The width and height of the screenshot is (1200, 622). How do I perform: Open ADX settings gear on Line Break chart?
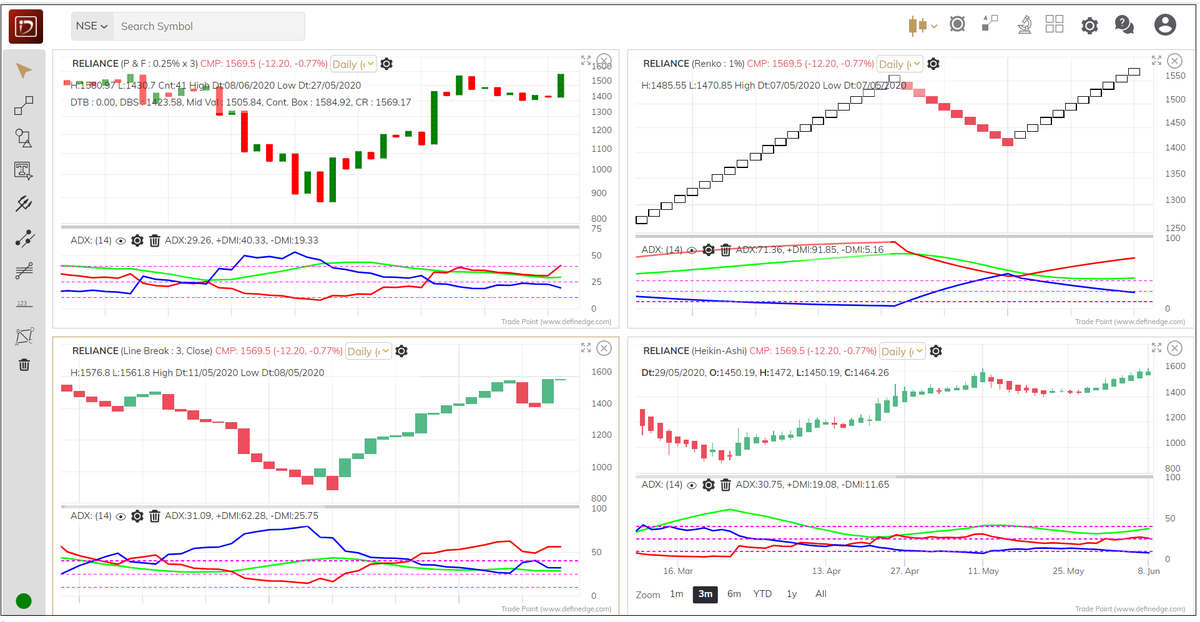pos(137,516)
